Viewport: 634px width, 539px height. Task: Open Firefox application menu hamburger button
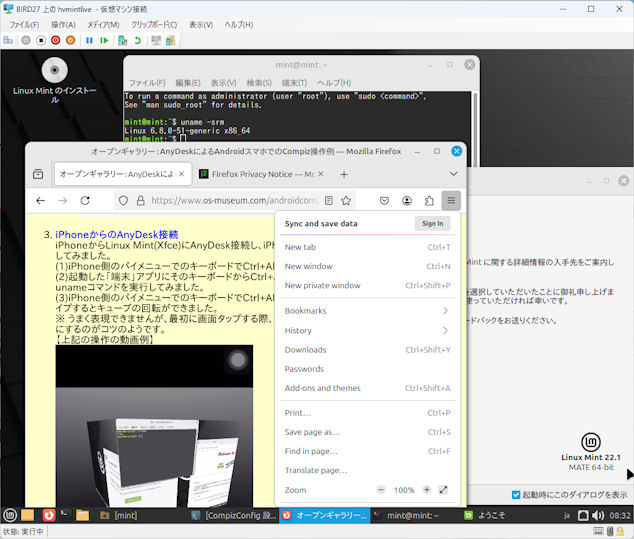pos(451,200)
